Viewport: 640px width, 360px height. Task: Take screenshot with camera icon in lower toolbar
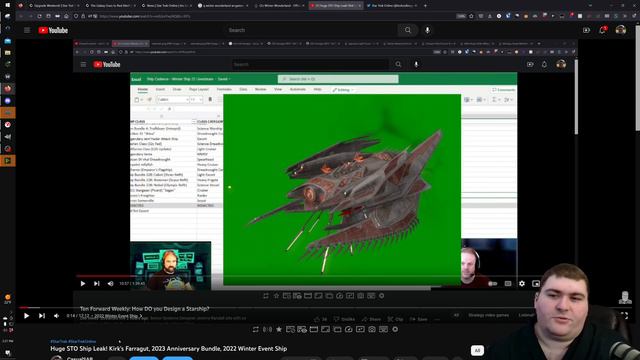pyautogui.click(x=372, y=329)
